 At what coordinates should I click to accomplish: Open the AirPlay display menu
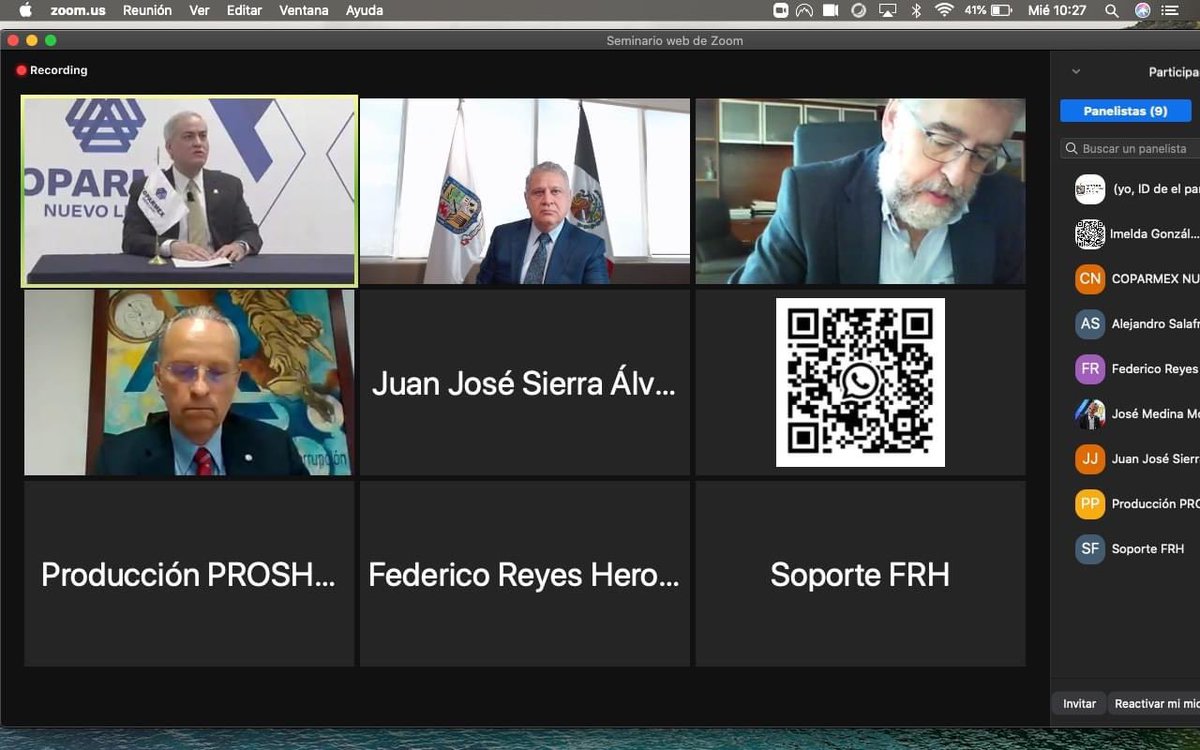[x=887, y=10]
